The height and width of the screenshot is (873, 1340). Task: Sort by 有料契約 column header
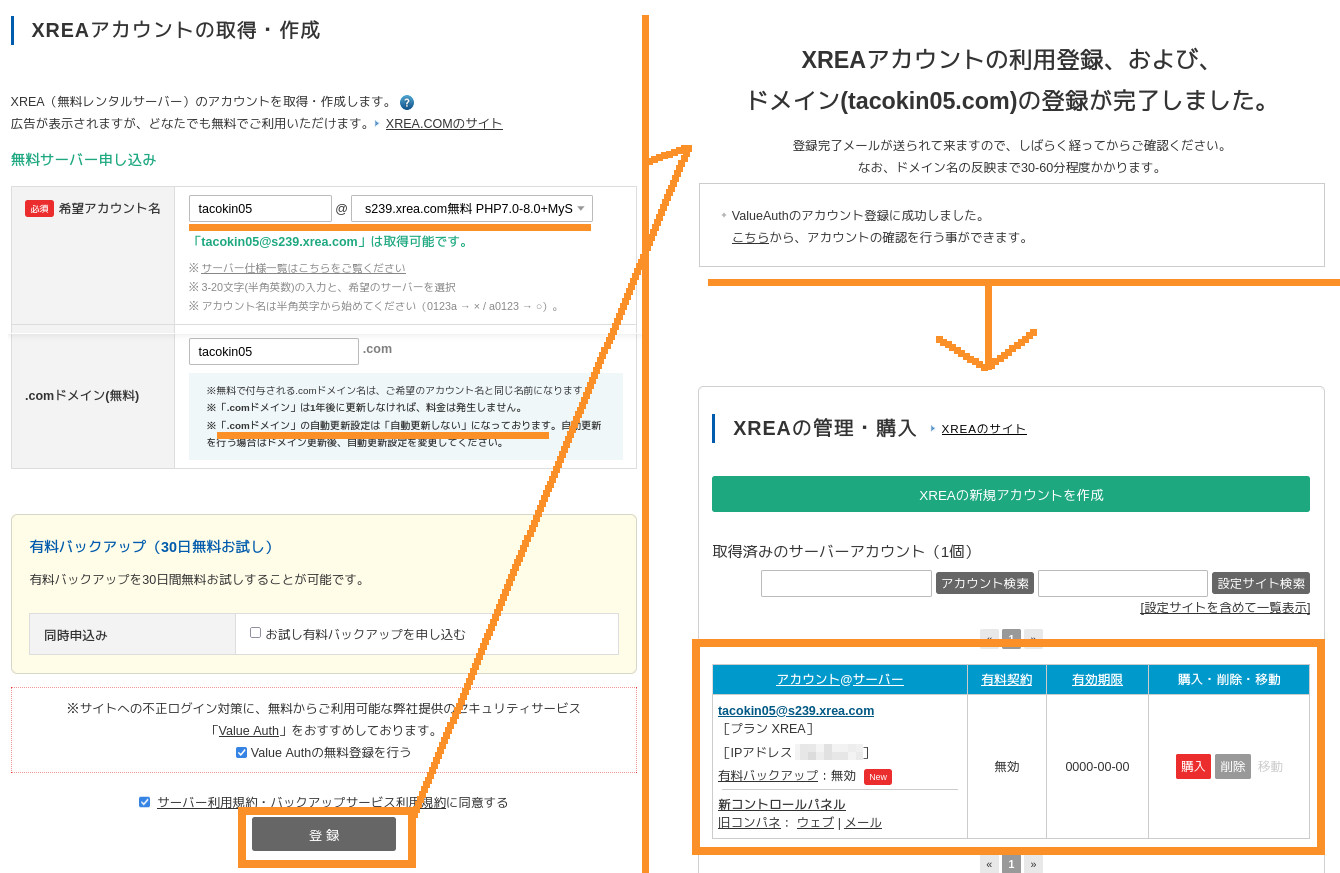coord(1007,679)
